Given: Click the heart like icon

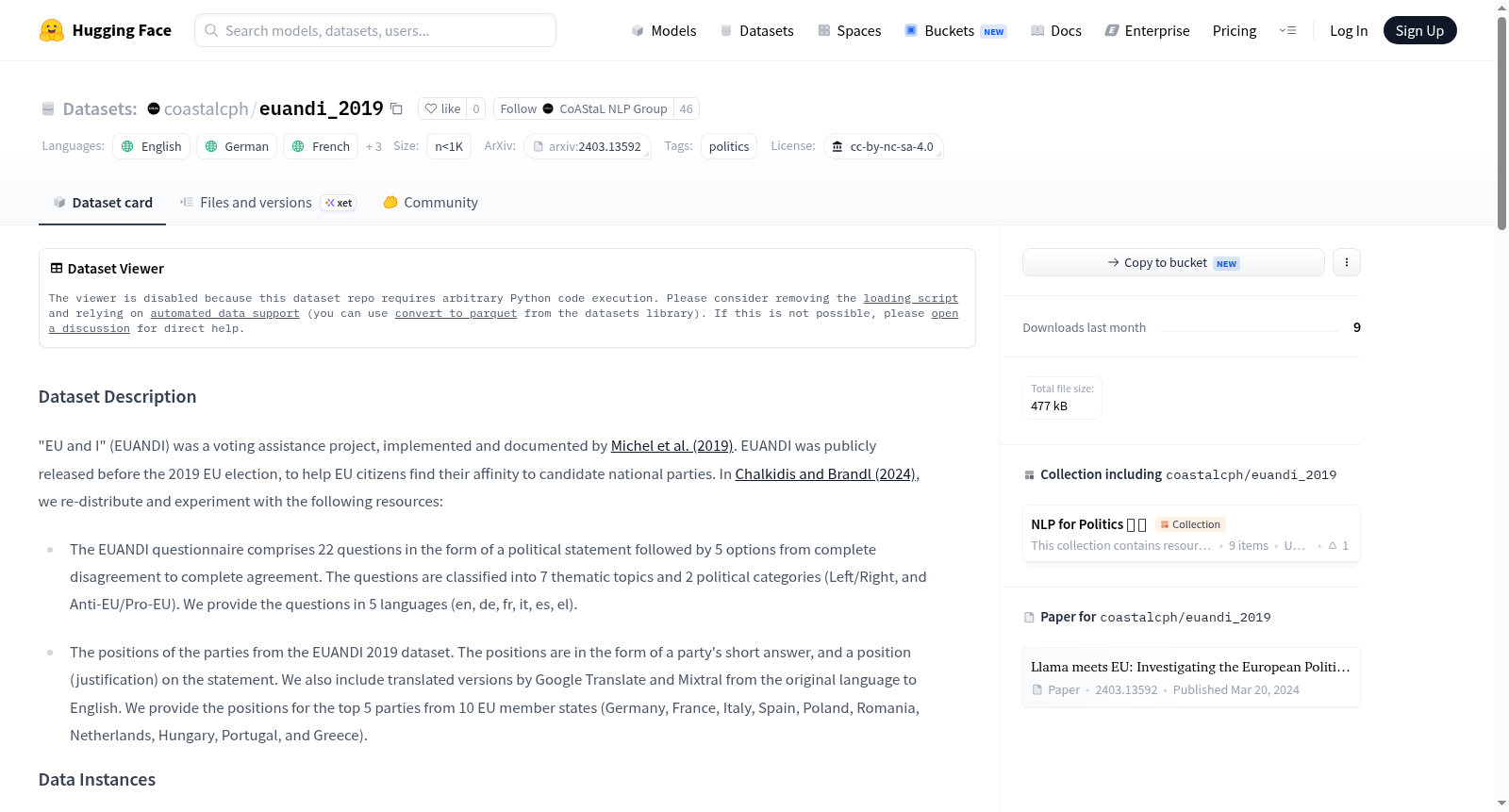Looking at the screenshot, I should (431, 108).
